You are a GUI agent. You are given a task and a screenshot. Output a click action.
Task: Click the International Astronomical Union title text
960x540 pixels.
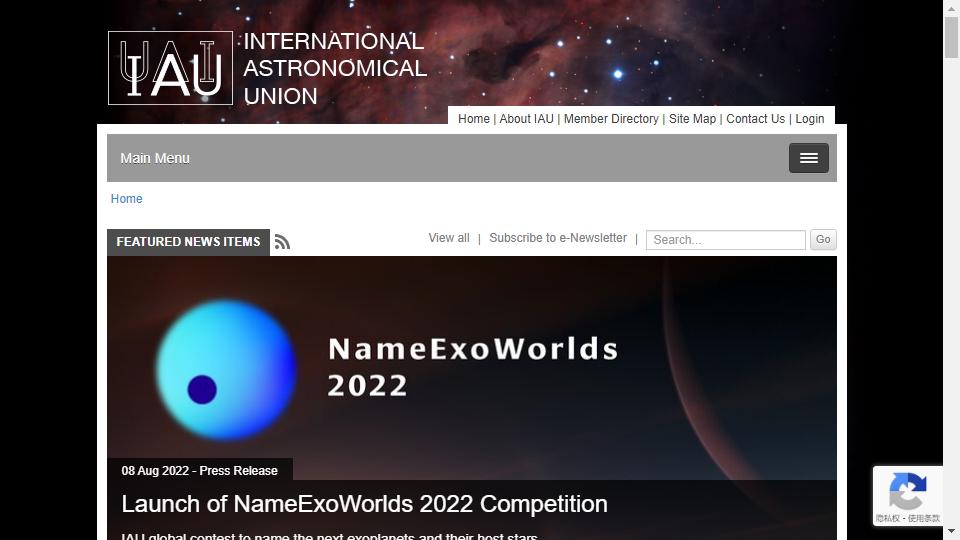coord(335,69)
